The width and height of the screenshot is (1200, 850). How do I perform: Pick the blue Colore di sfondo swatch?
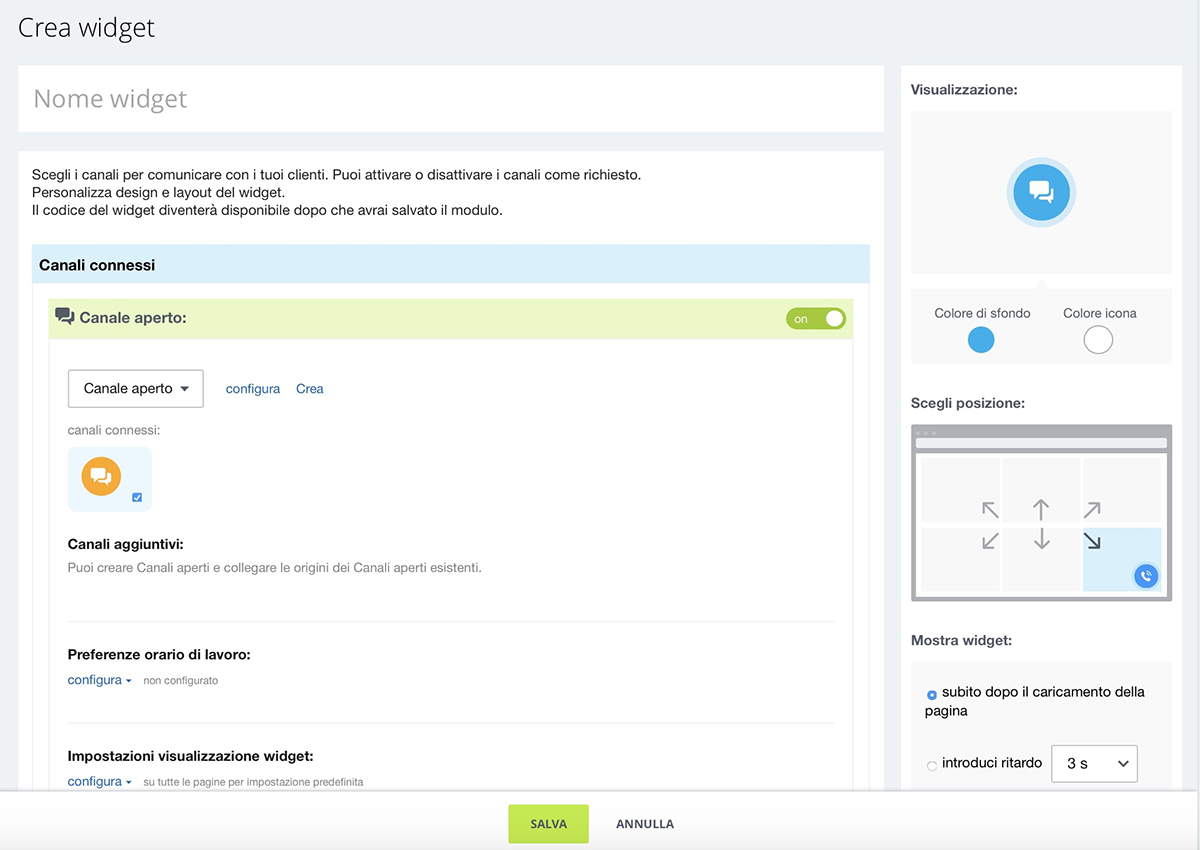[x=982, y=341]
